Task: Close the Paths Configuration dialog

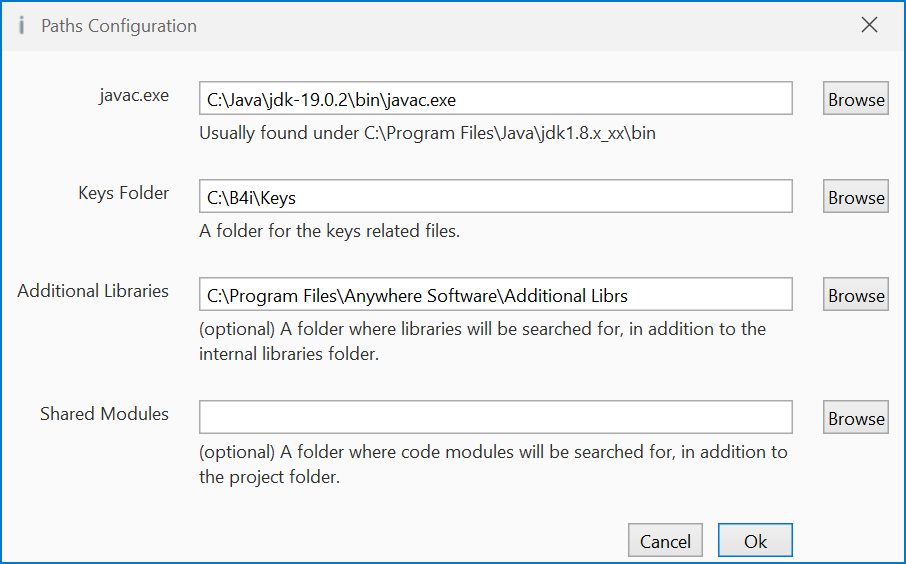Action: [869, 26]
